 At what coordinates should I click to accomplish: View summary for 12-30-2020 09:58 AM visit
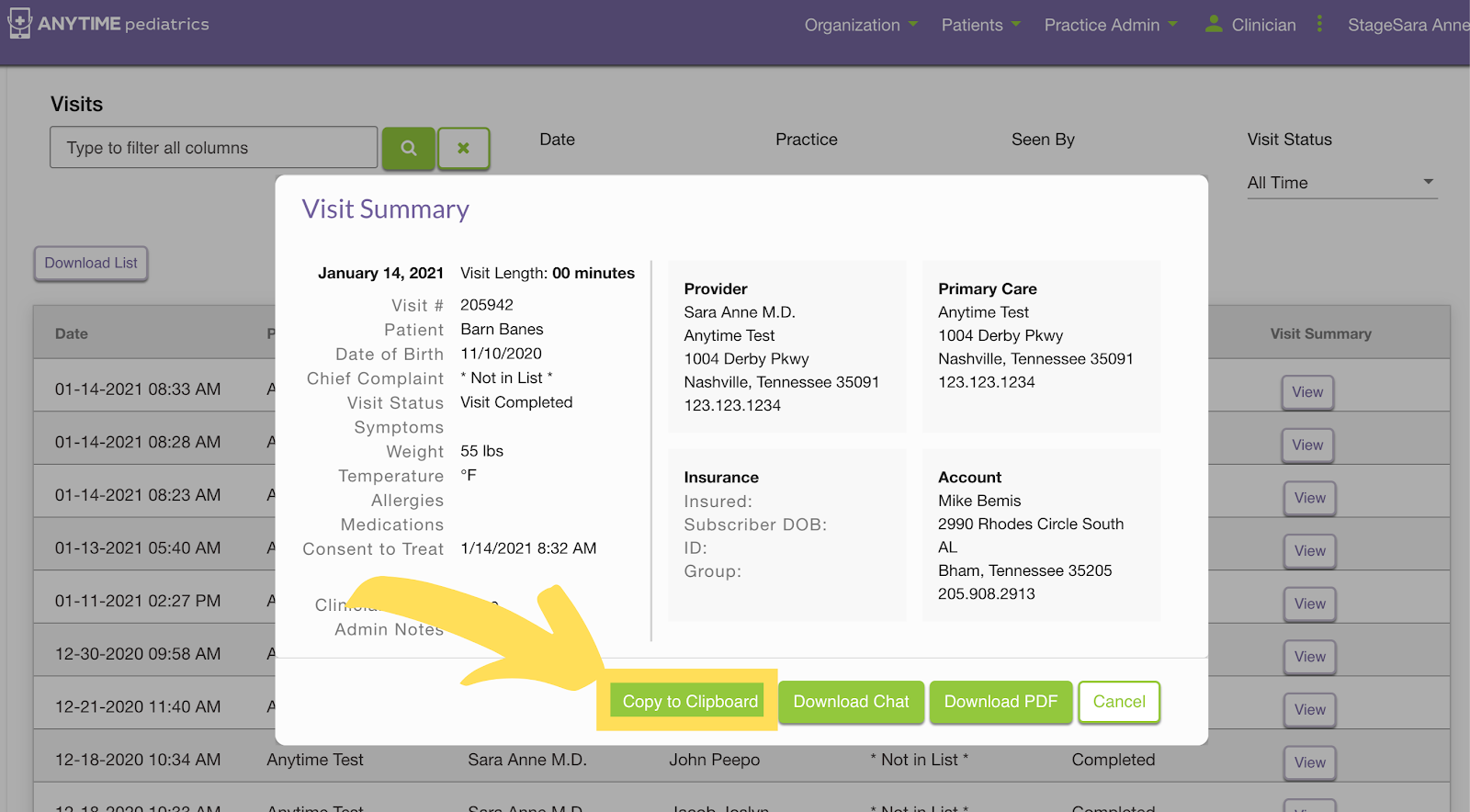(1310, 657)
